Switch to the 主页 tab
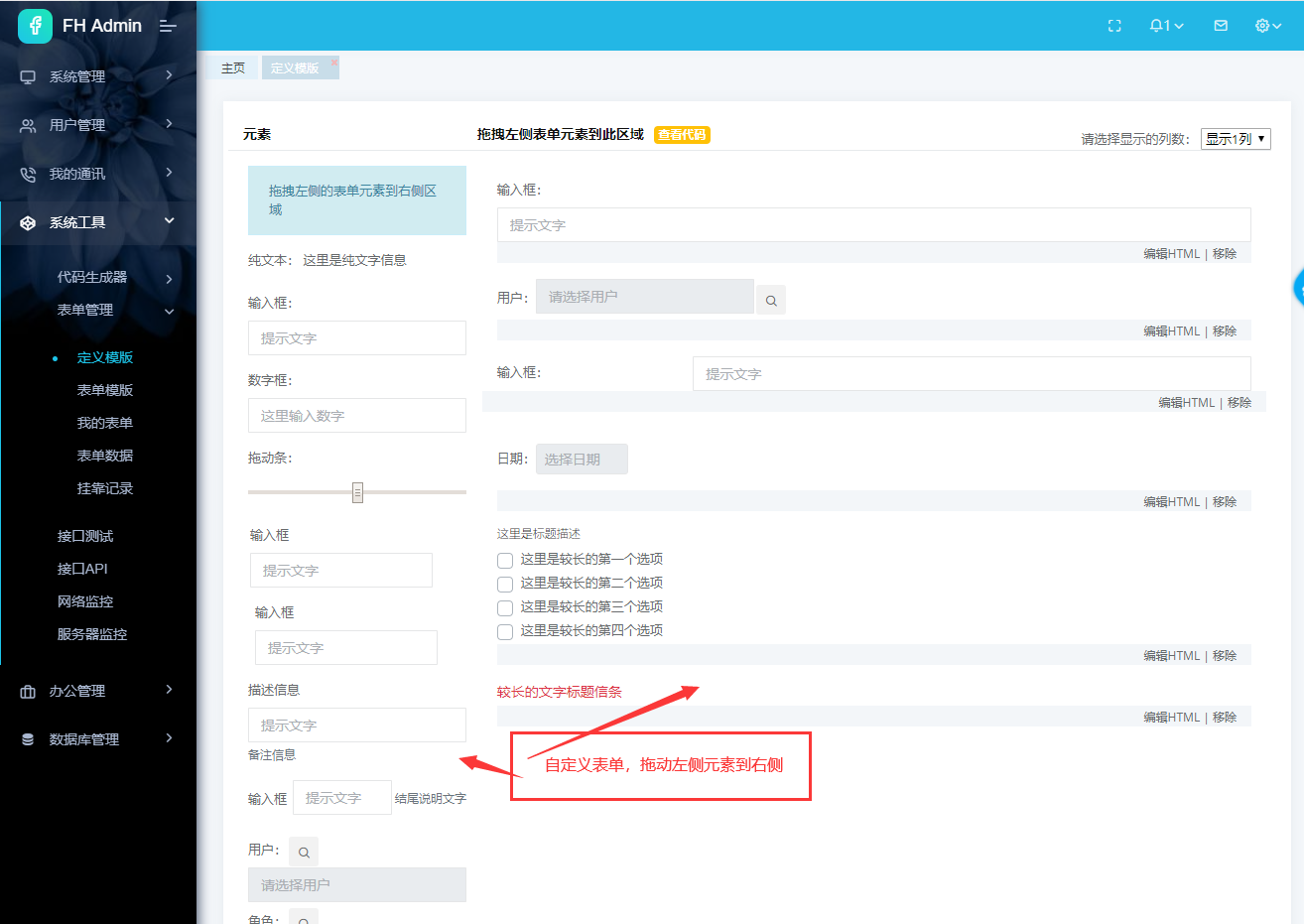 233,67
